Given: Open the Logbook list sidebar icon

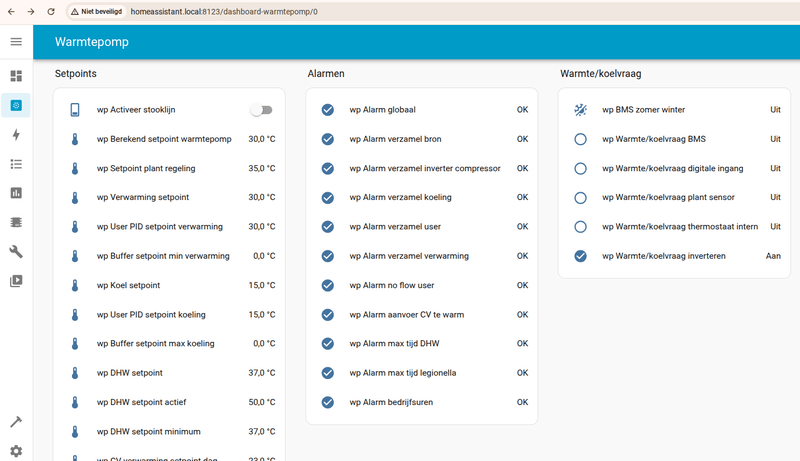Looking at the screenshot, I should click(16, 164).
